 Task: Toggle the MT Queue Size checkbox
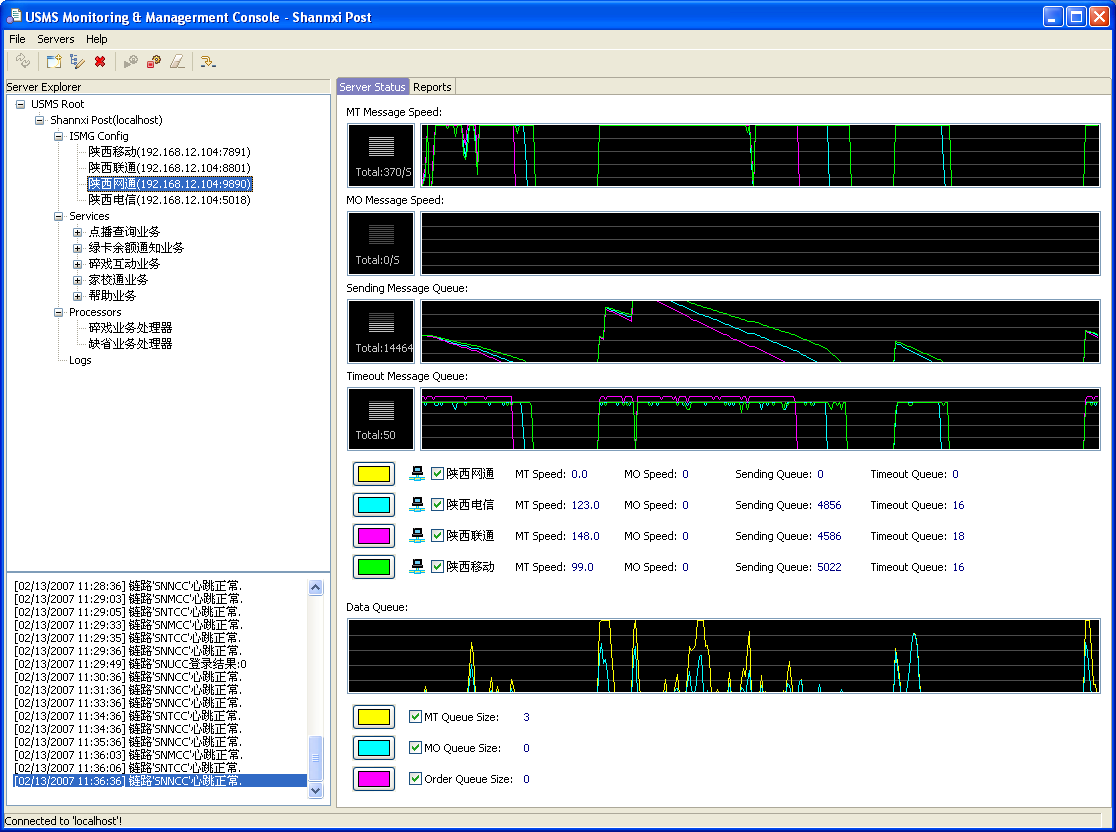coord(416,717)
